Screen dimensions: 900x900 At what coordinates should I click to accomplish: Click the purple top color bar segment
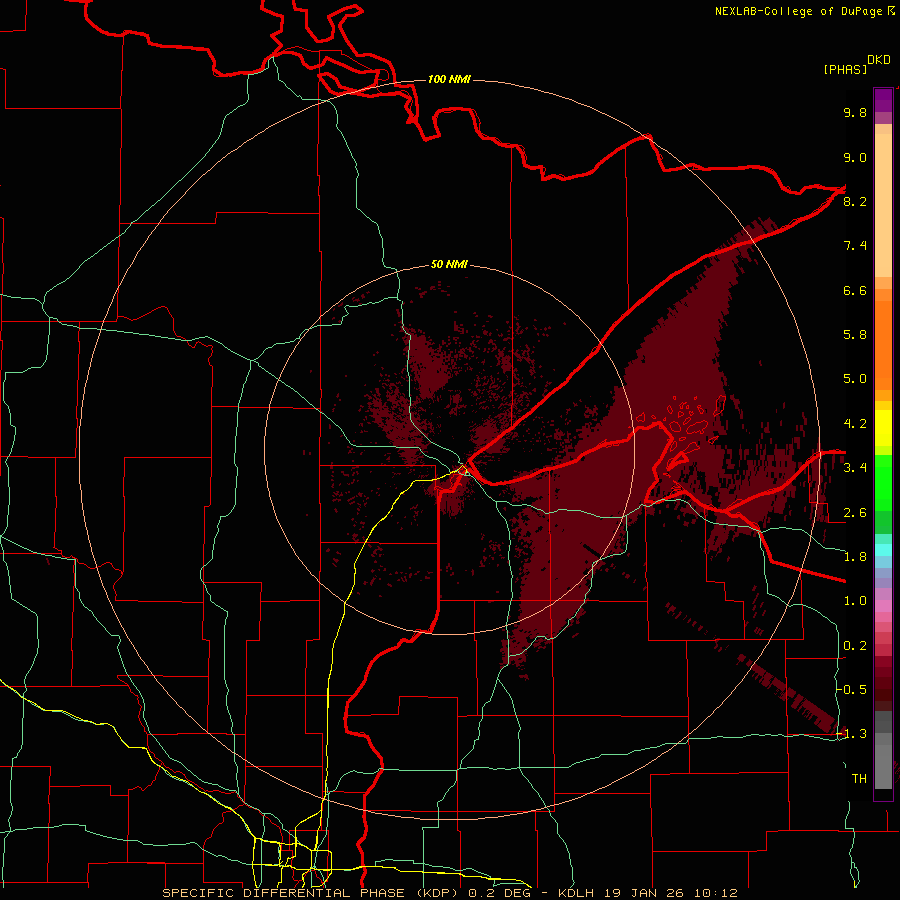883,100
